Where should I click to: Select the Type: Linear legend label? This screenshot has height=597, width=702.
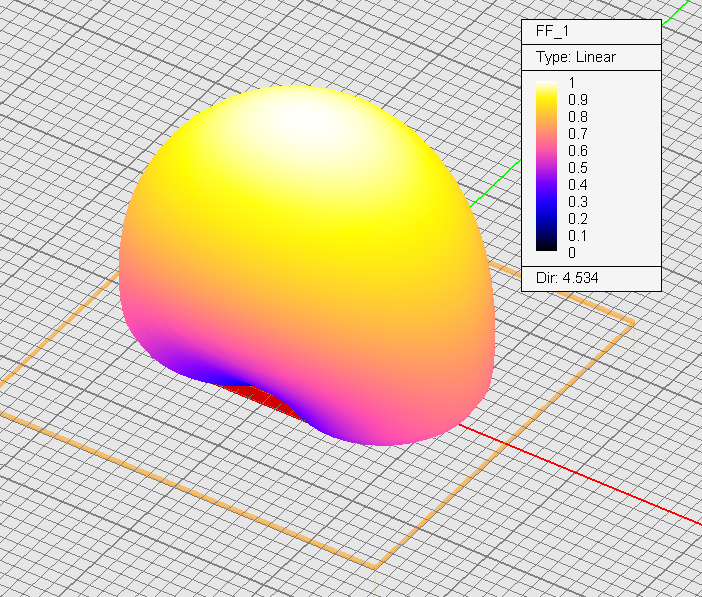tap(575, 57)
